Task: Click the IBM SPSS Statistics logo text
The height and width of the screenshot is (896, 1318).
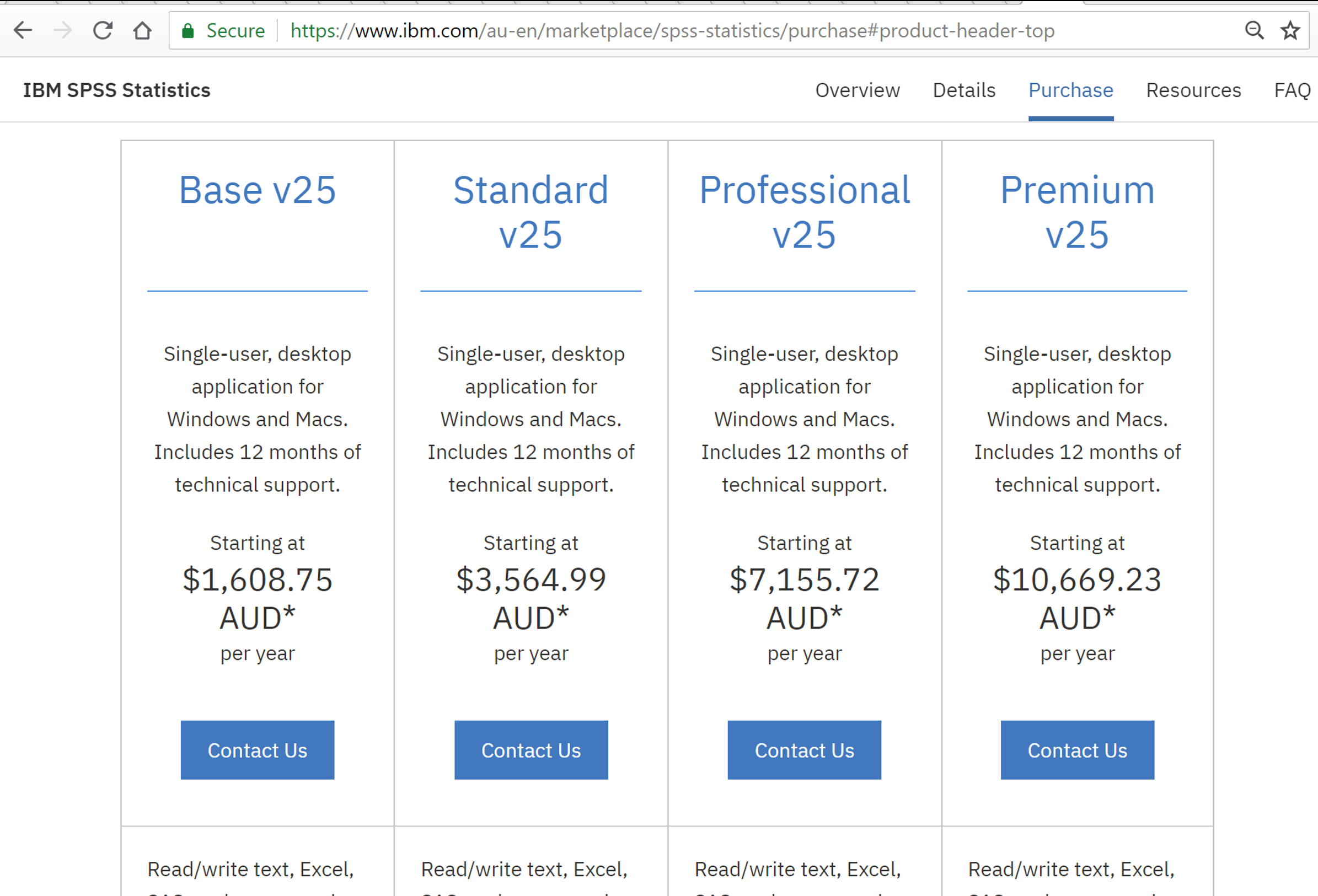Action: coord(117,90)
